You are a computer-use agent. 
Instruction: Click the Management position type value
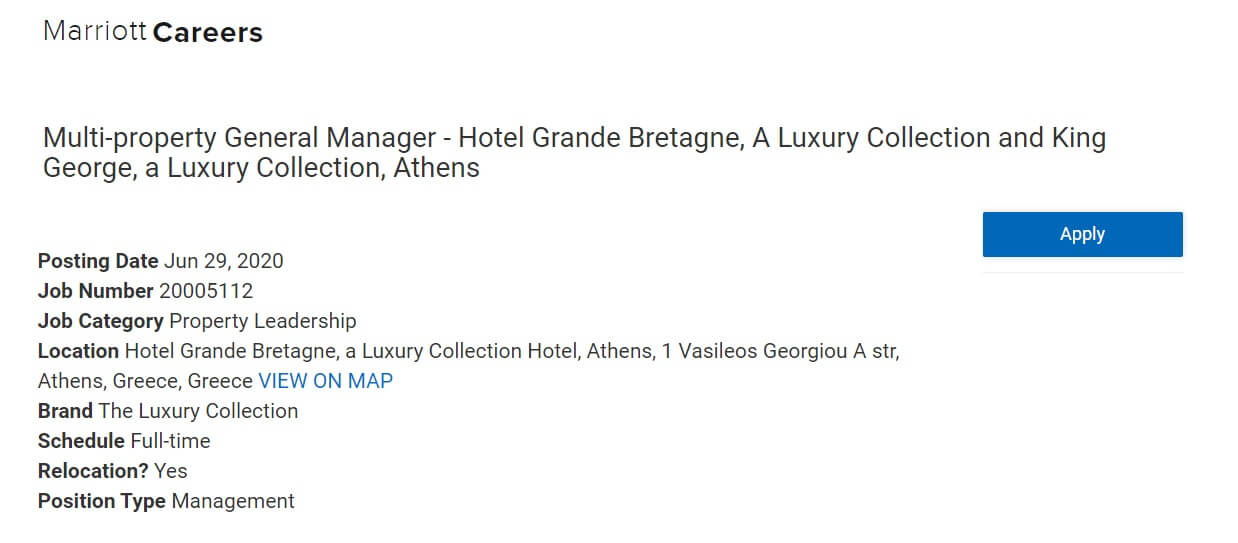click(233, 501)
